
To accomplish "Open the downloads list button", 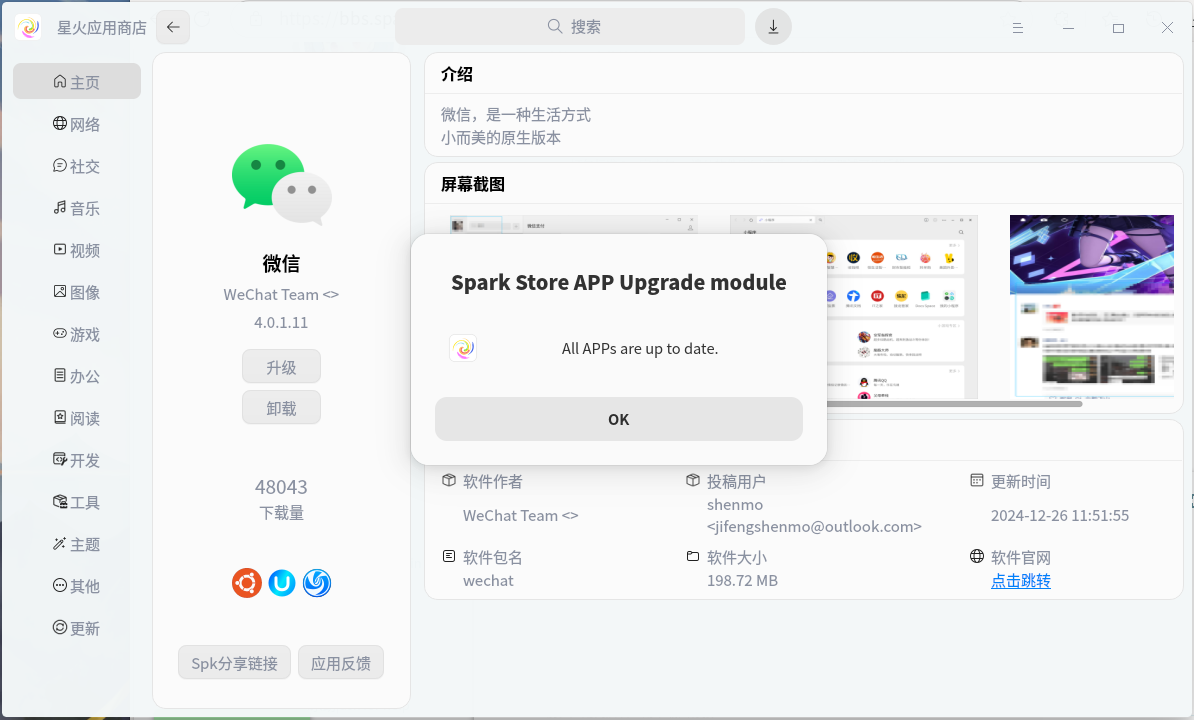I will point(773,27).
